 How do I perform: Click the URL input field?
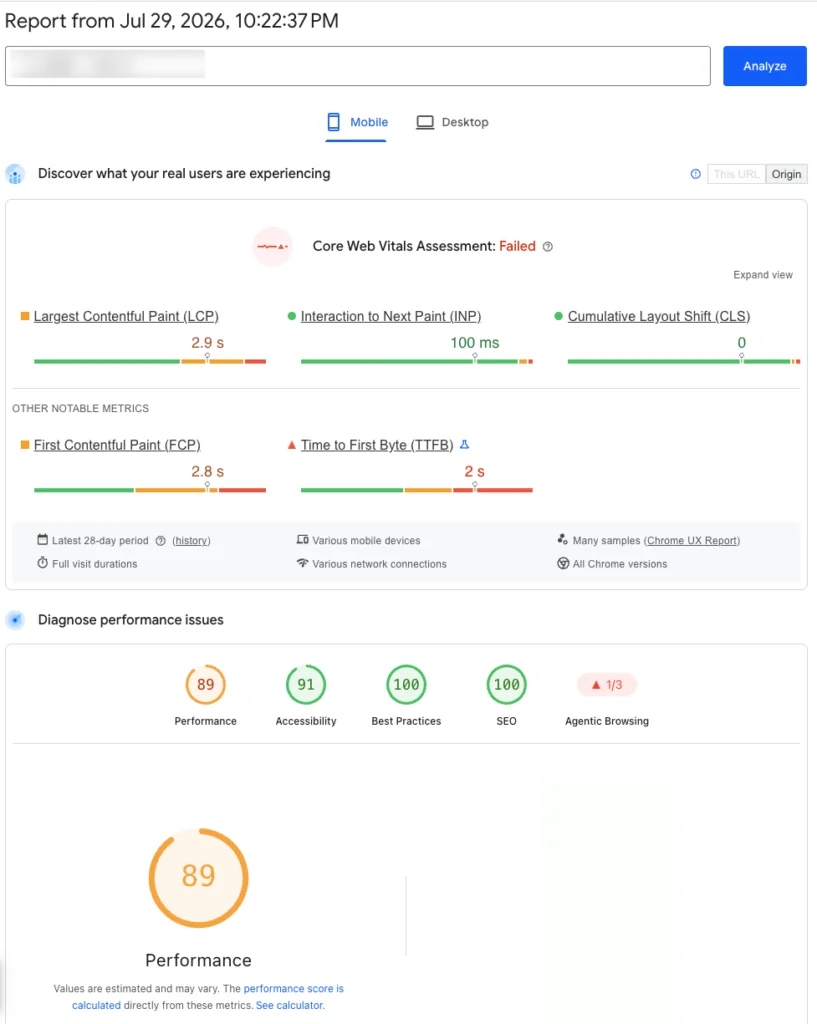click(358, 66)
